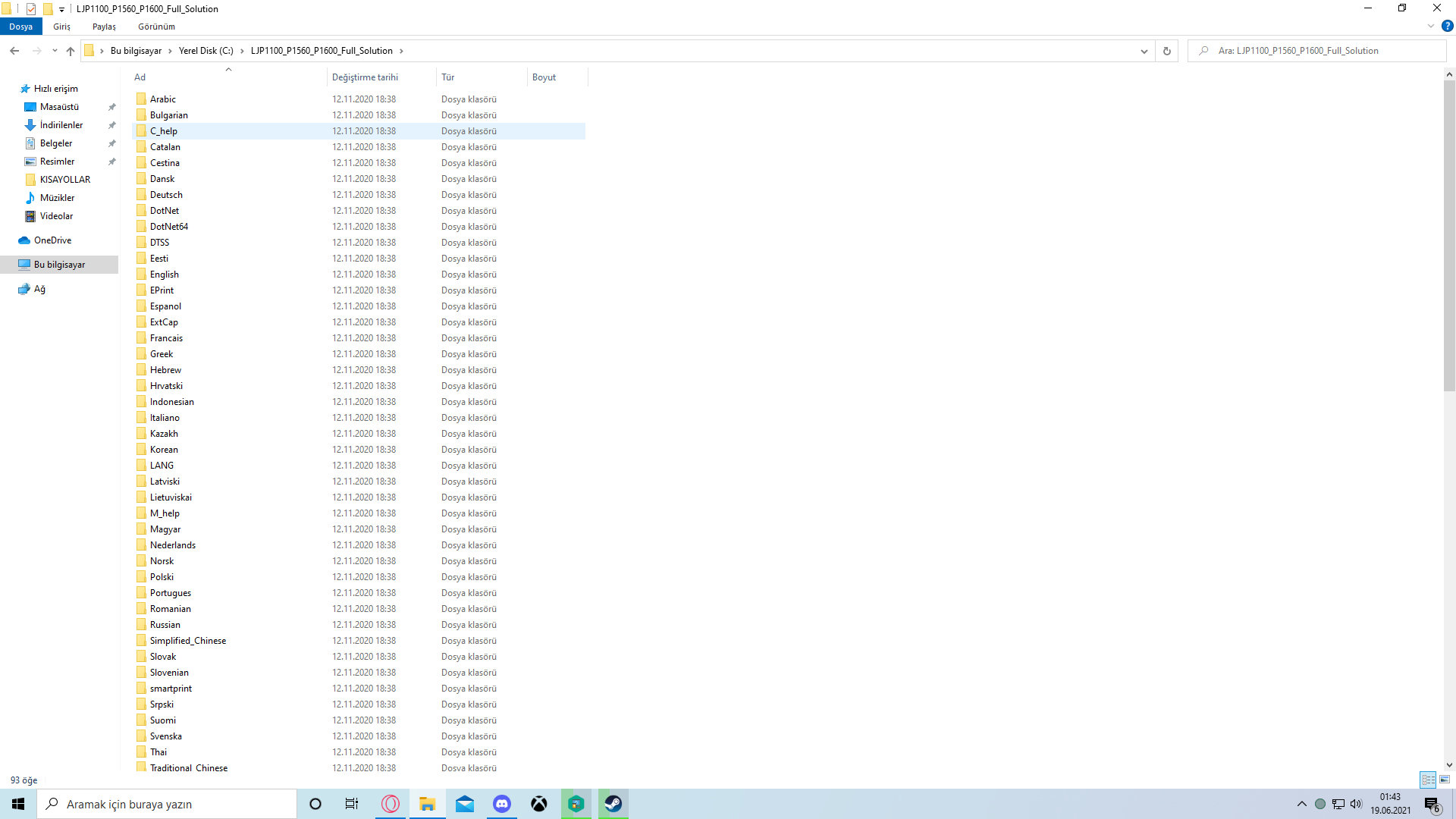Switch to large thumbnails view icon
Viewport: 1456px width, 819px height.
(1445, 780)
